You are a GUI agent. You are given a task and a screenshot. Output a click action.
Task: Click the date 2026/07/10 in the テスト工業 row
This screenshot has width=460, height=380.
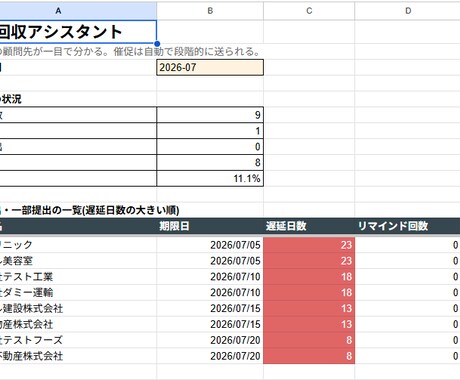click(x=210, y=277)
